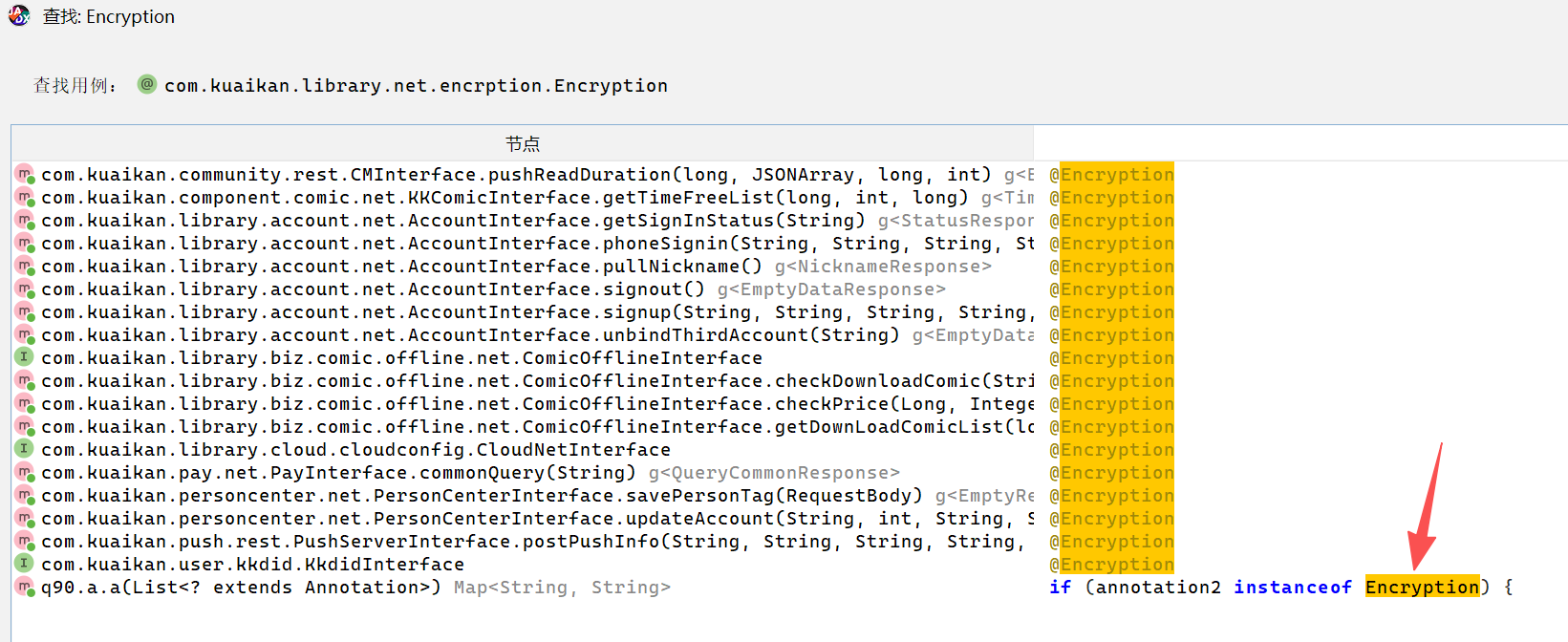The height and width of the screenshot is (642, 1568).
Task: Click the jadx app icon in title bar
Action: 19,15
